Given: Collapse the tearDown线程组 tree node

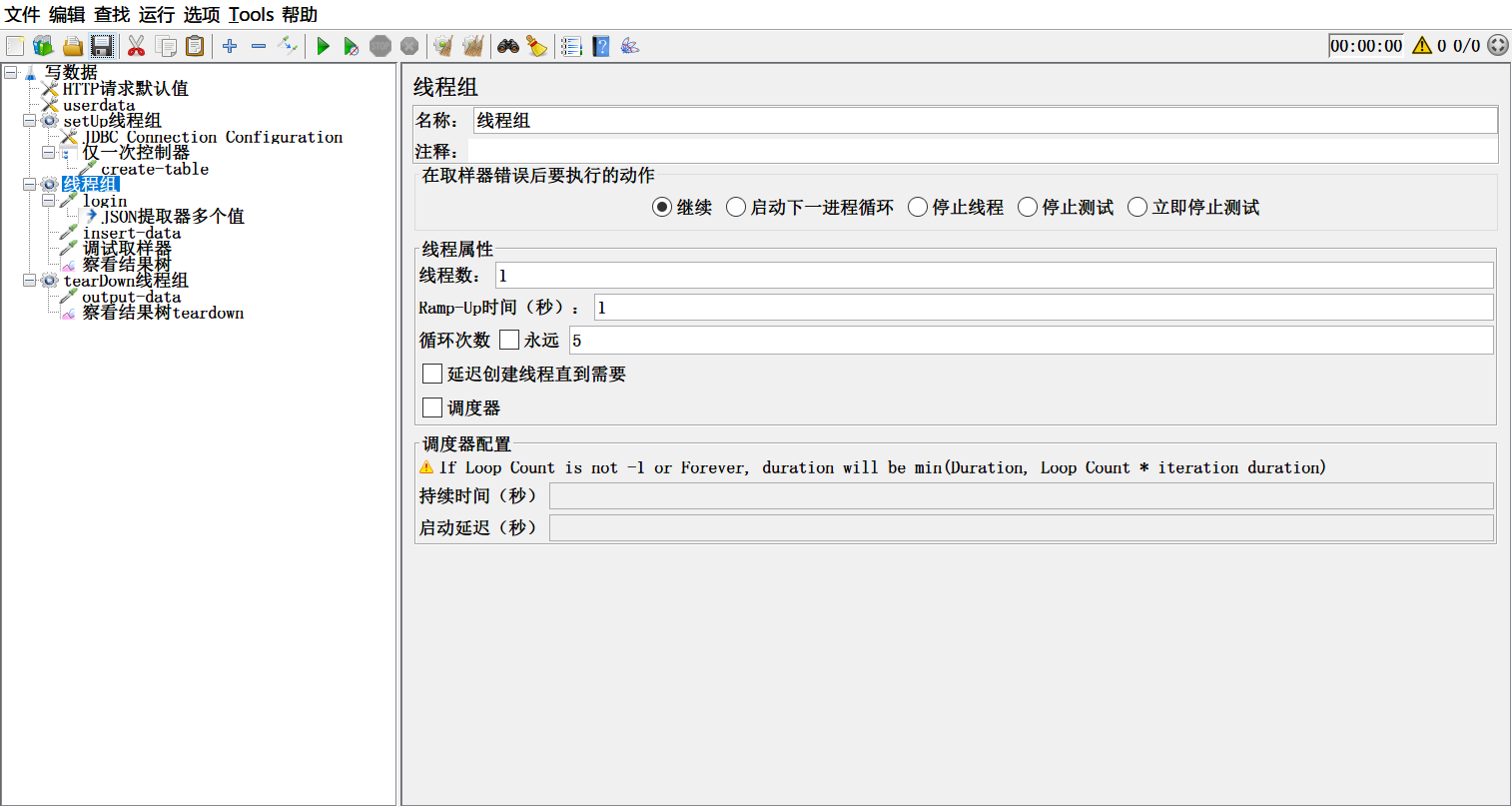Looking at the screenshot, I should click(29, 281).
